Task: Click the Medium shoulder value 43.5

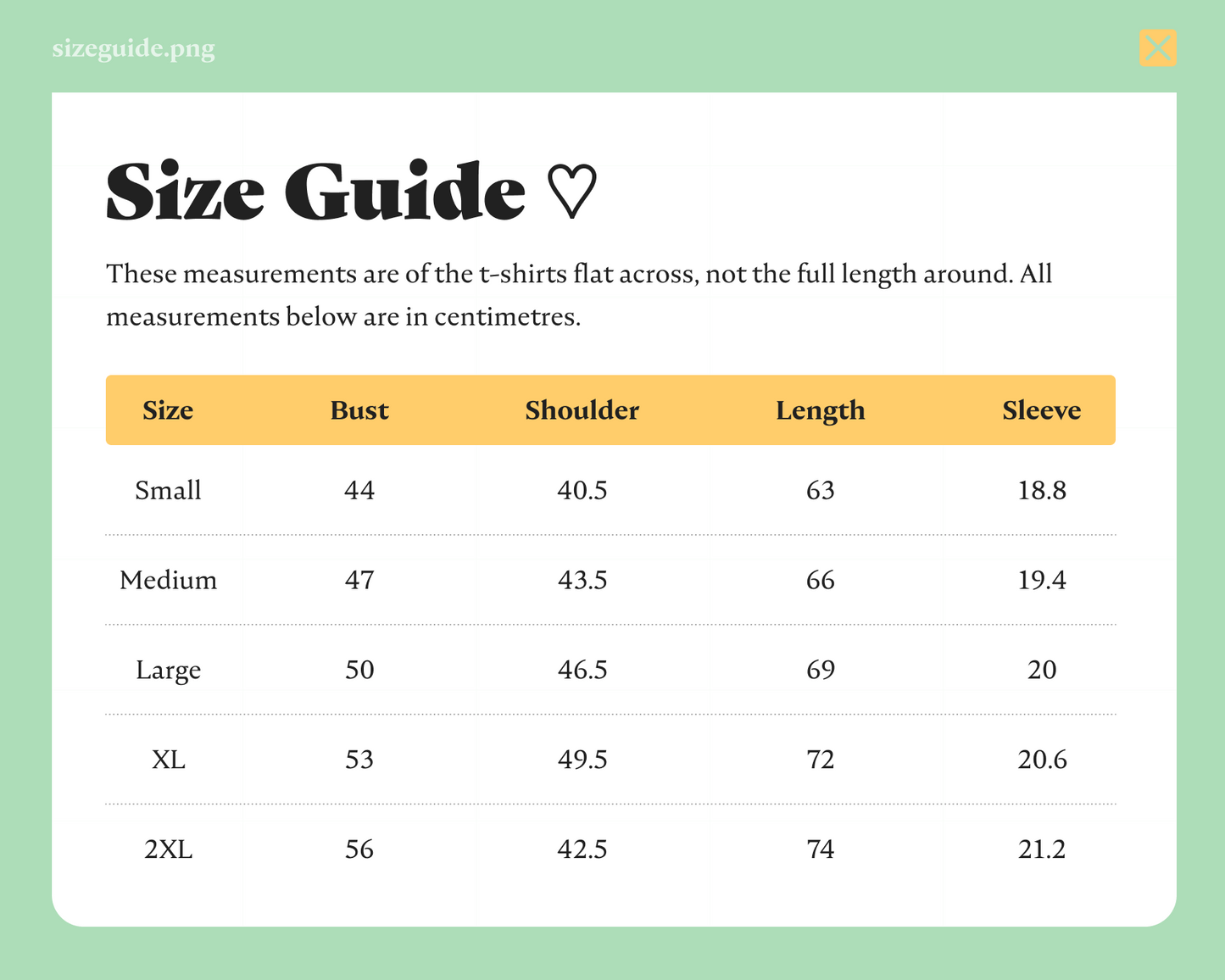Action: pyautogui.click(x=582, y=580)
